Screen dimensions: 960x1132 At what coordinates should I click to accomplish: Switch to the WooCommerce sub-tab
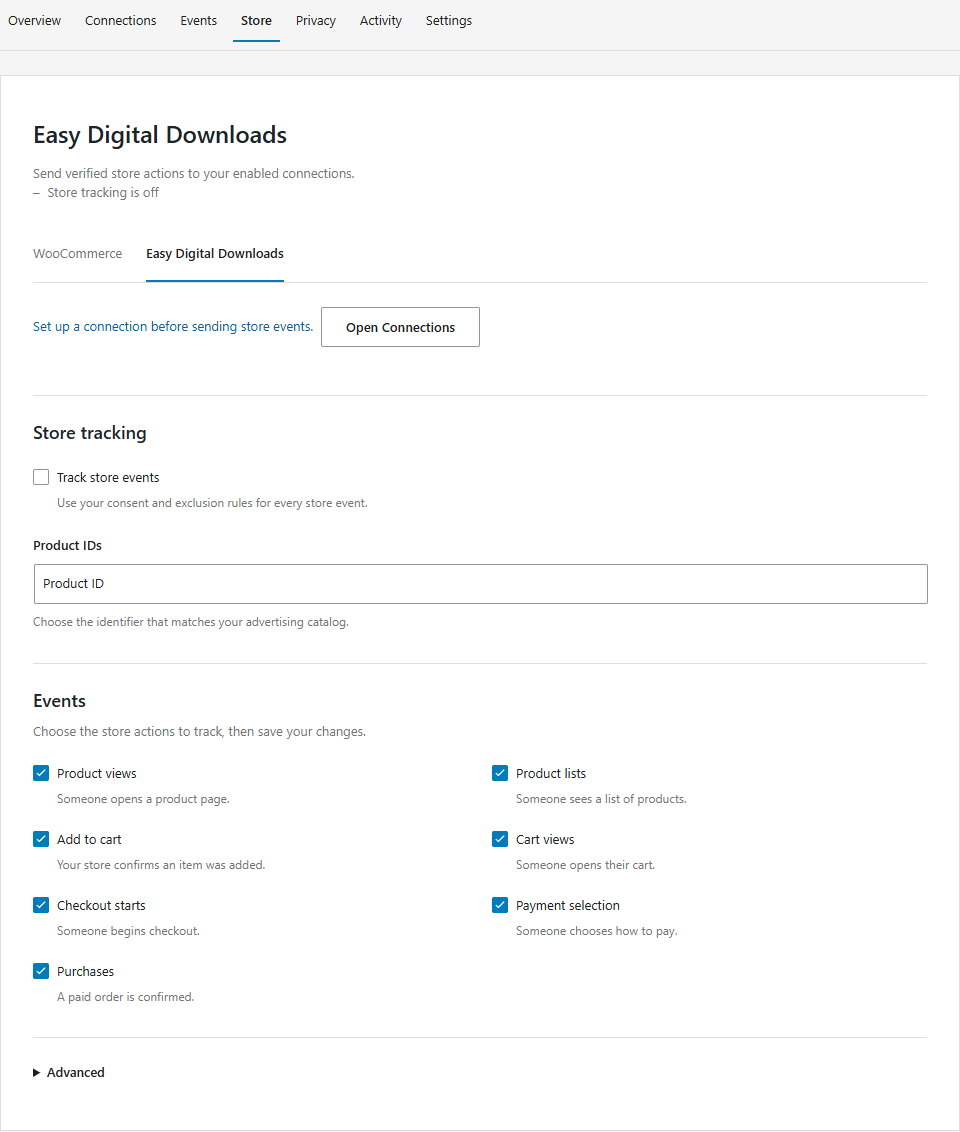[77, 253]
